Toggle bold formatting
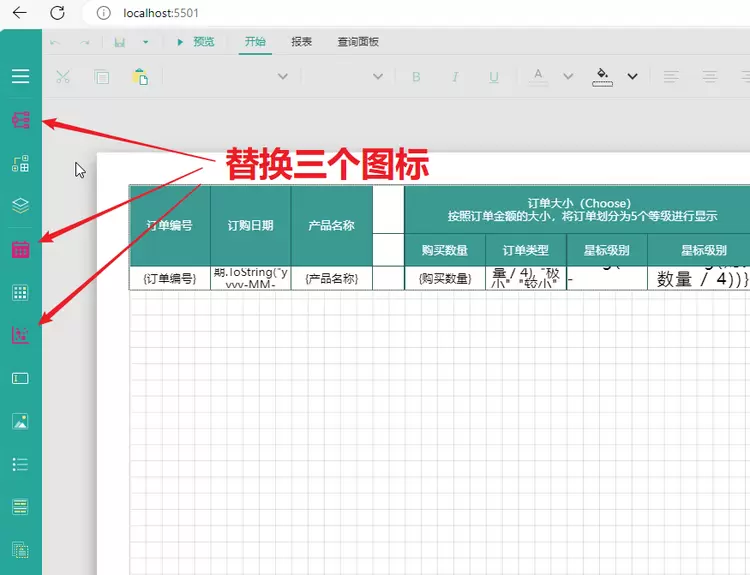 click(417, 77)
